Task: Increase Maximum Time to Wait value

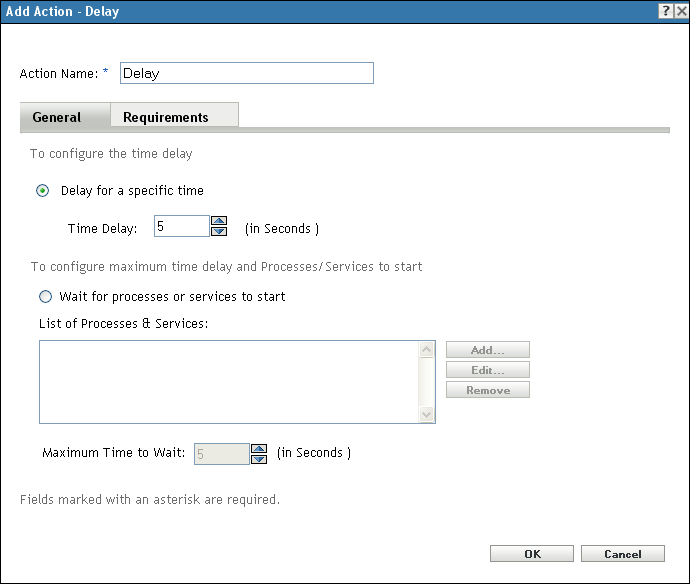Action: click(259, 448)
